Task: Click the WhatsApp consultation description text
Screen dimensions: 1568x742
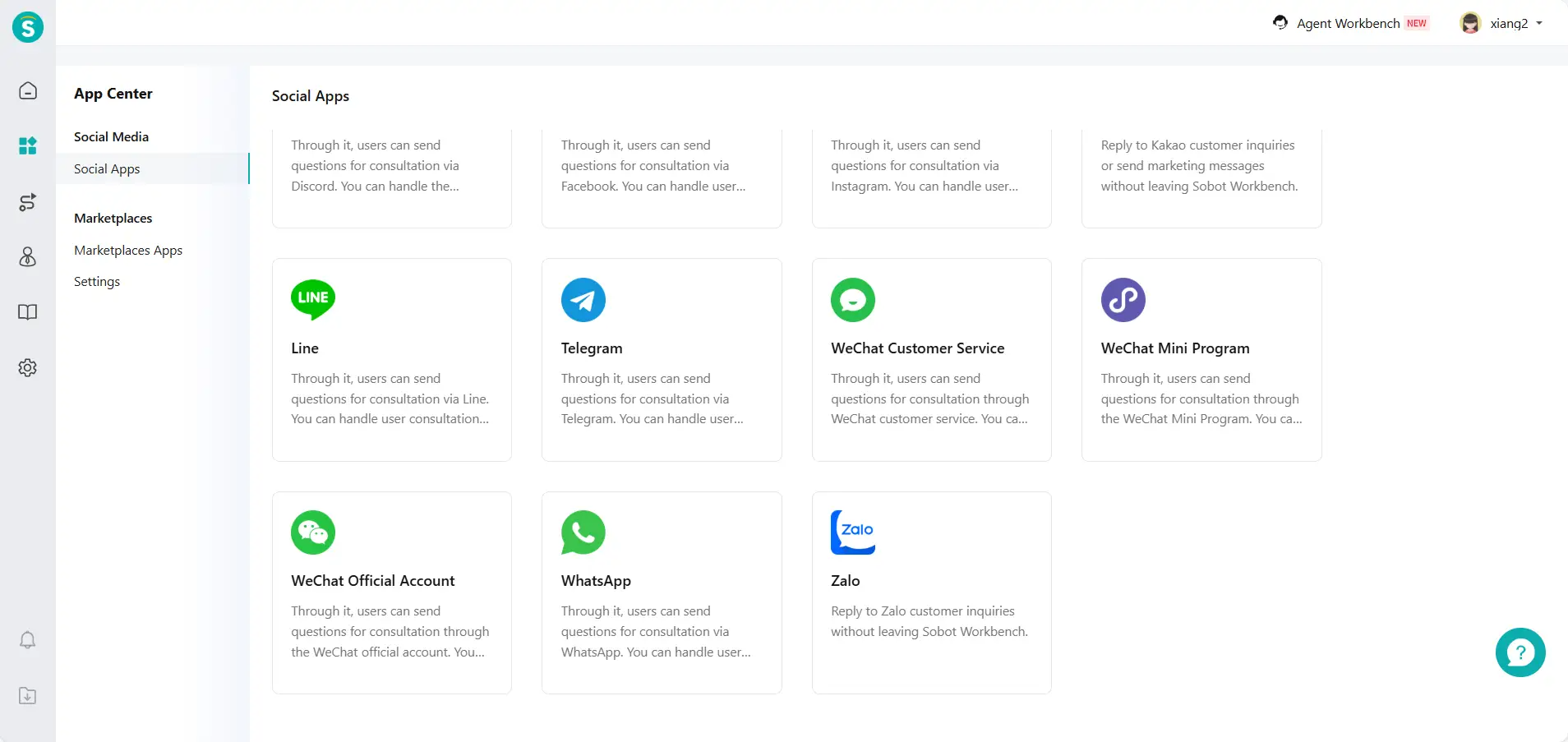Action: [656, 631]
